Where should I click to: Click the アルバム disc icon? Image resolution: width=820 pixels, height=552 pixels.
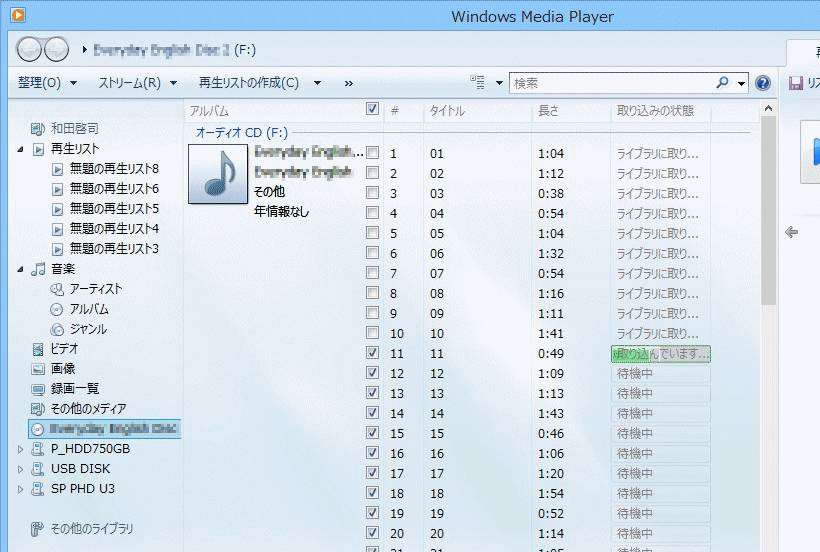click(x=56, y=309)
